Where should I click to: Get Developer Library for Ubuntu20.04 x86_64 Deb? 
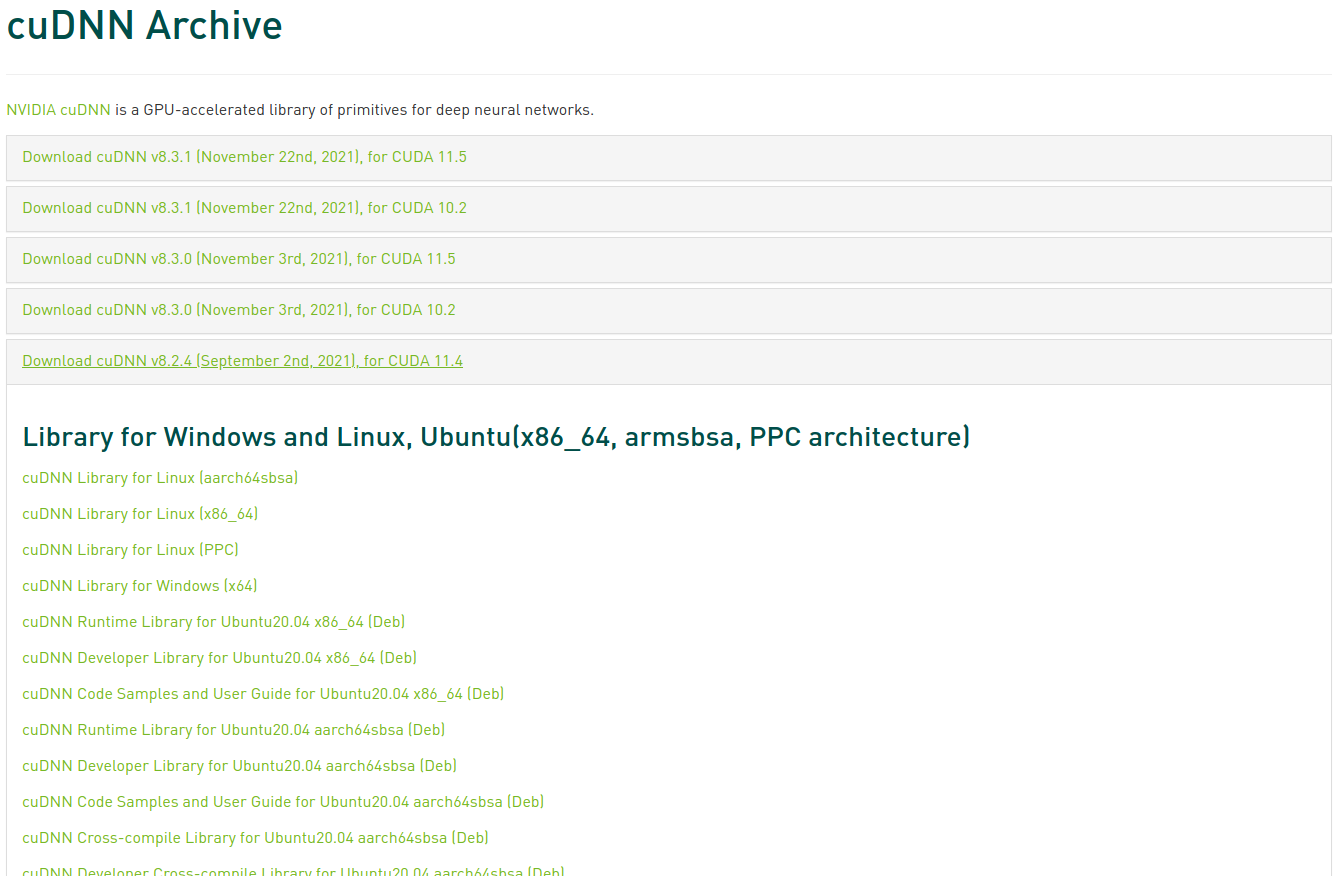219,658
